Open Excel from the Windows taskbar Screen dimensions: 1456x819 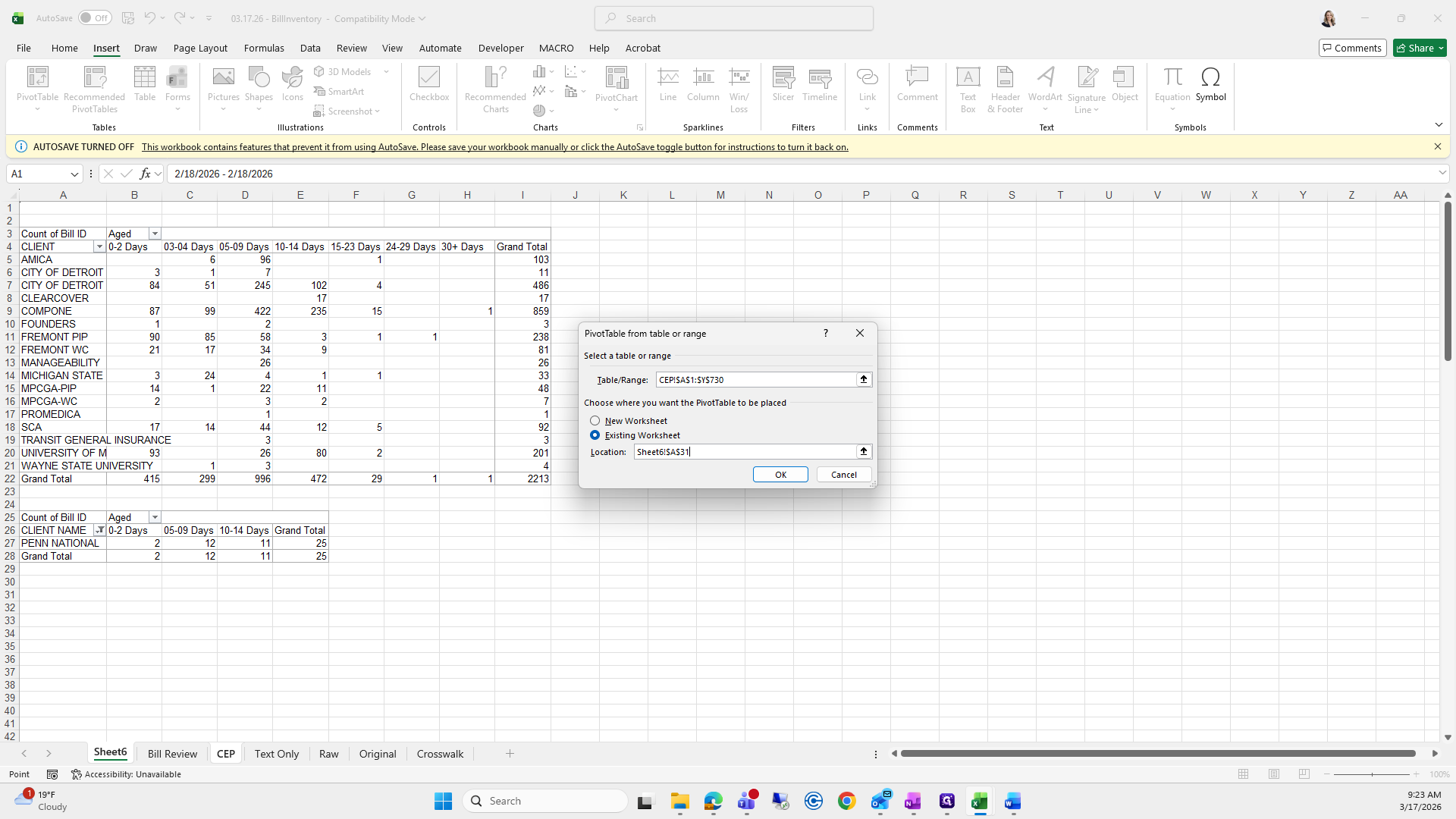[x=979, y=801]
